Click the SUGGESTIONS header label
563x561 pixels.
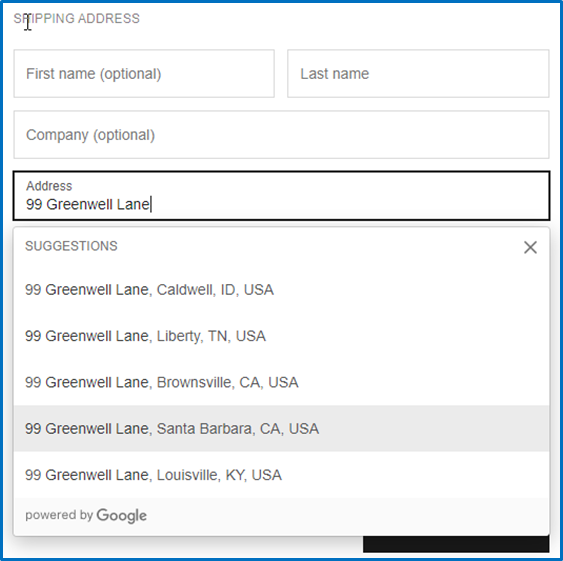[x=71, y=246]
